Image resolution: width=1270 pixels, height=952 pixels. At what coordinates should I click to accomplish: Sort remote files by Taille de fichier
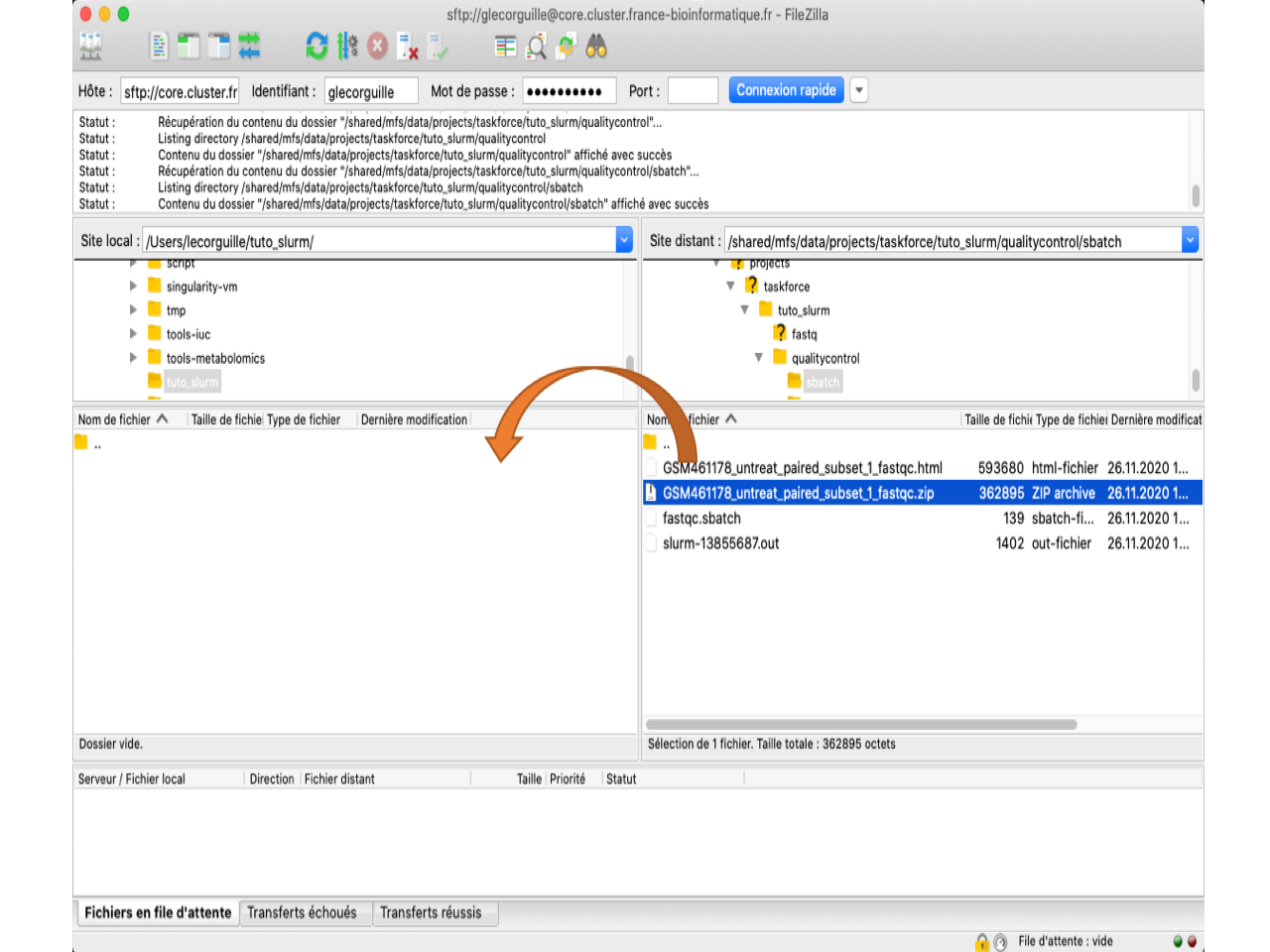[997, 419]
